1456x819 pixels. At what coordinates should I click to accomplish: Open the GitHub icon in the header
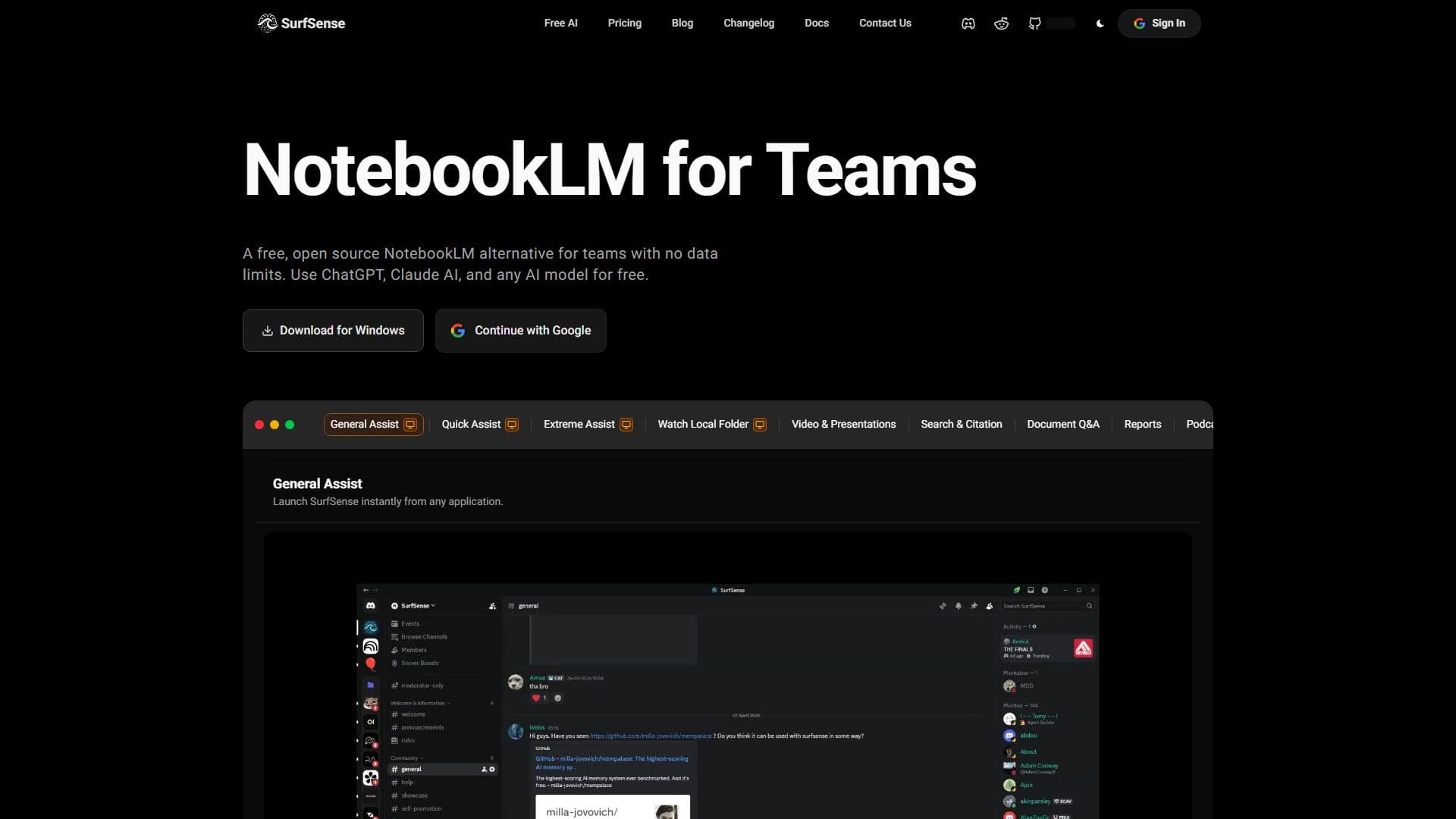[1034, 24]
